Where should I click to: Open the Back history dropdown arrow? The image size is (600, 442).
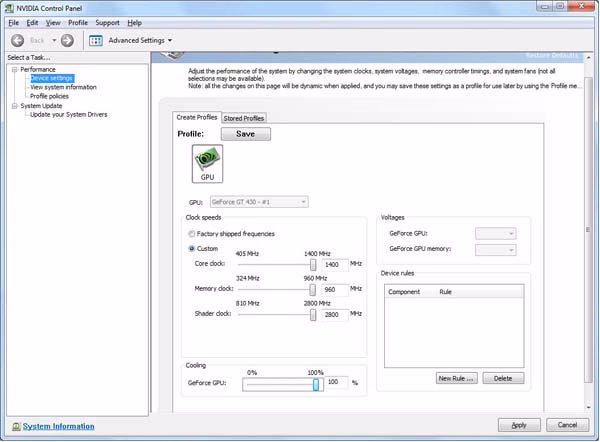coord(54,40)
